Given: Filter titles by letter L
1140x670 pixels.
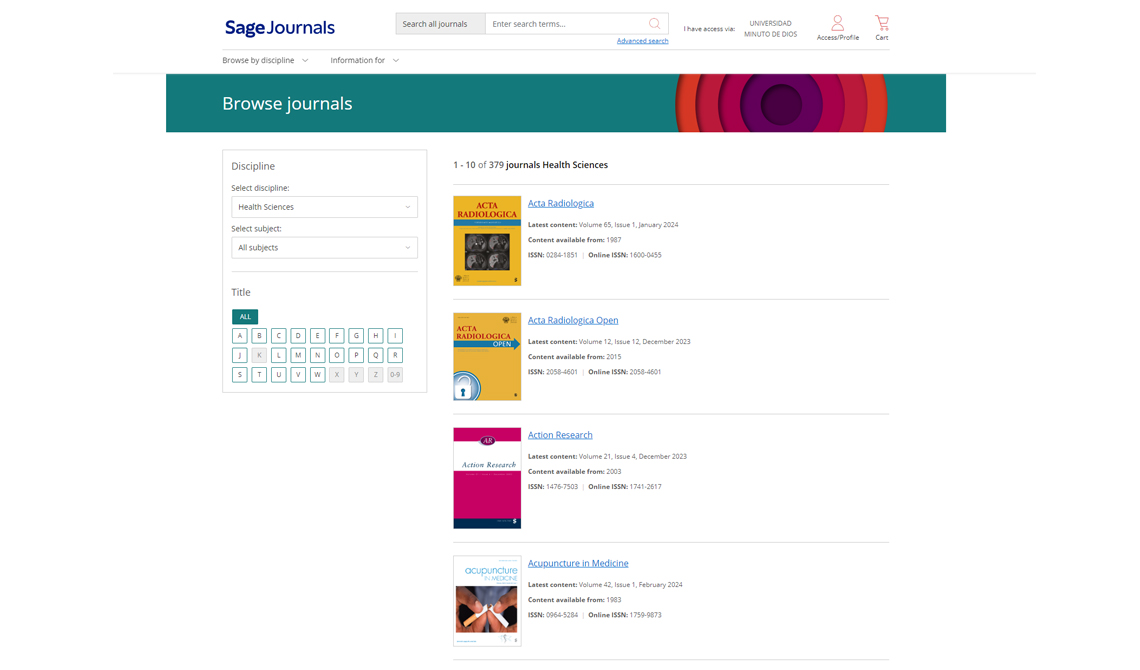Looking at the screenshot, I should pos(278,355).
